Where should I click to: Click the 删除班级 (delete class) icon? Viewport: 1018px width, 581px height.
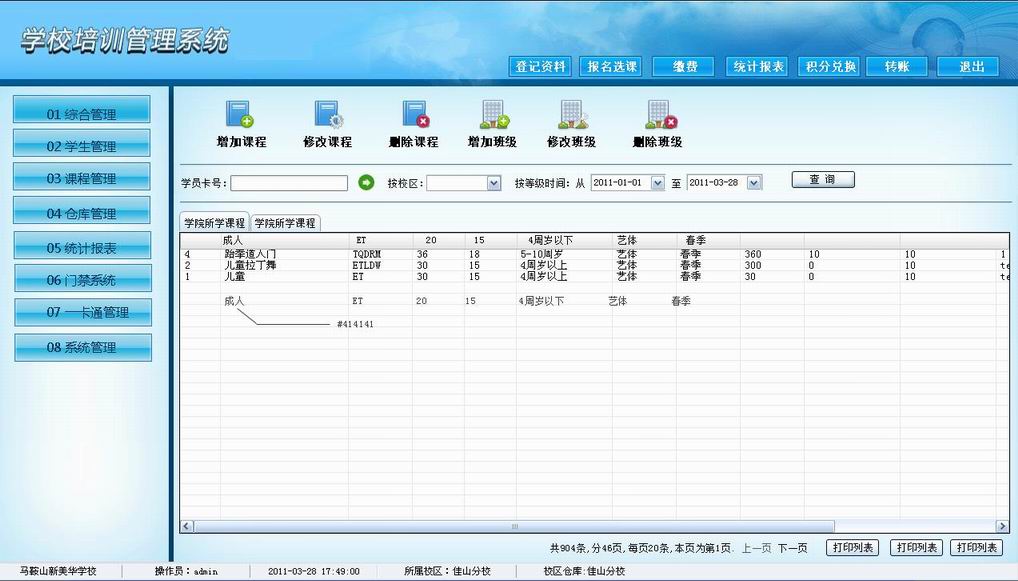coord(659,114)
